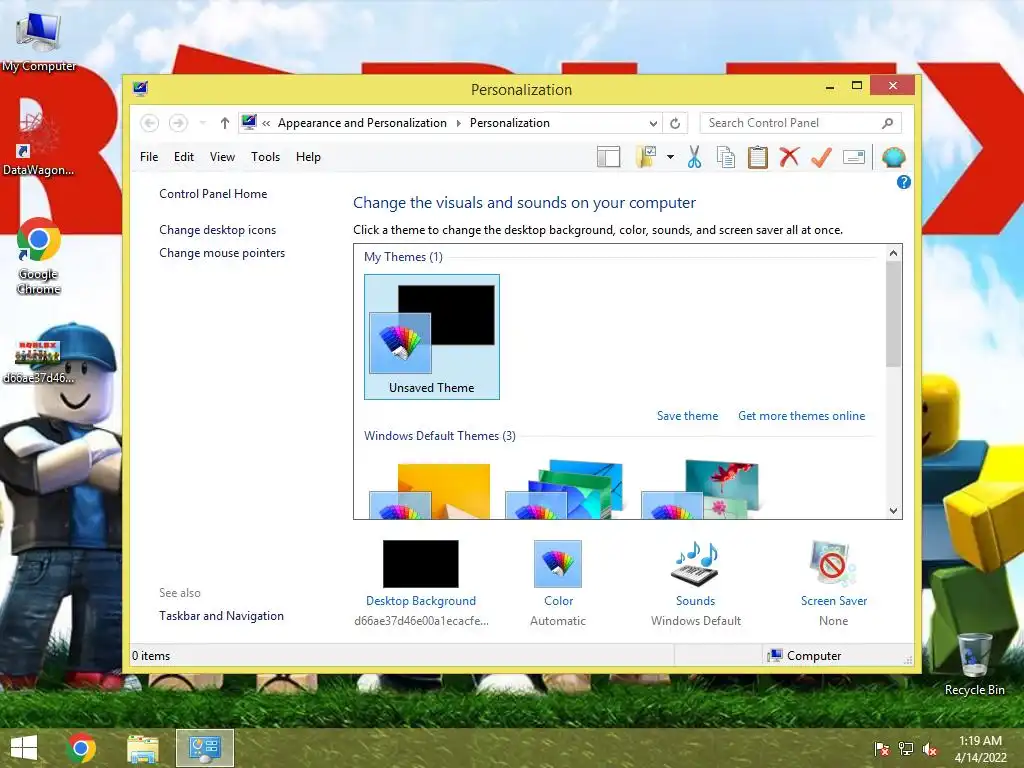1024x768 pixels.
Task: Click the Cut scissors toolbar icon
Action: (694, 157)
